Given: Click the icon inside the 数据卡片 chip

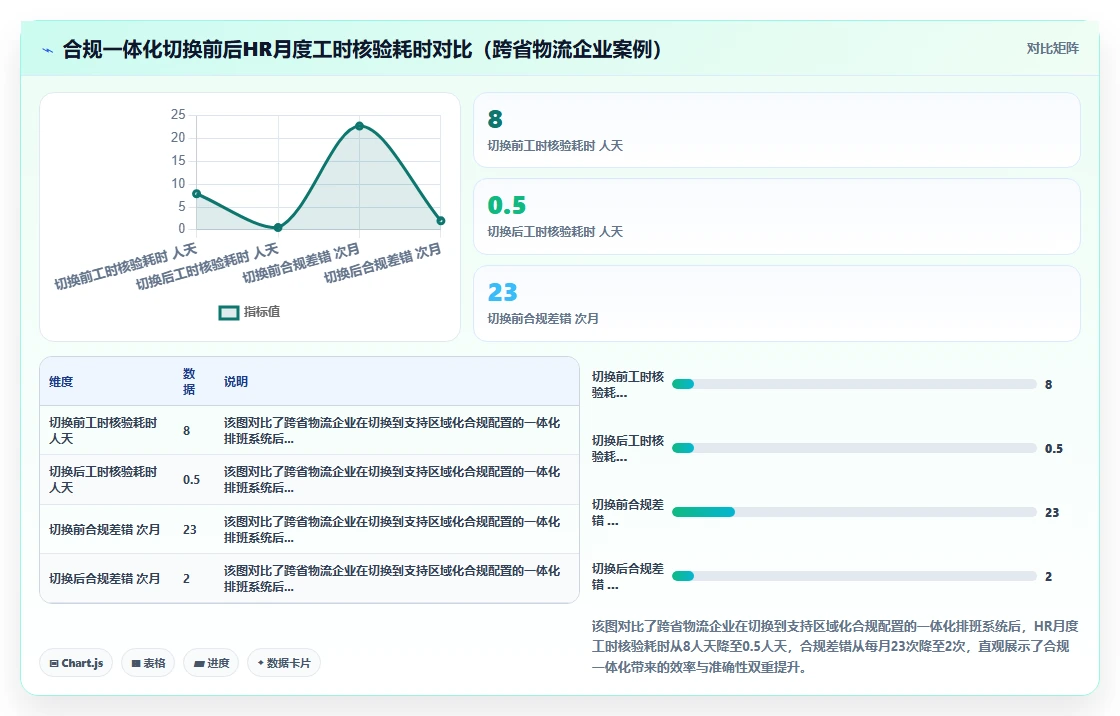Looking at the screenshot, I should (261, 662).
